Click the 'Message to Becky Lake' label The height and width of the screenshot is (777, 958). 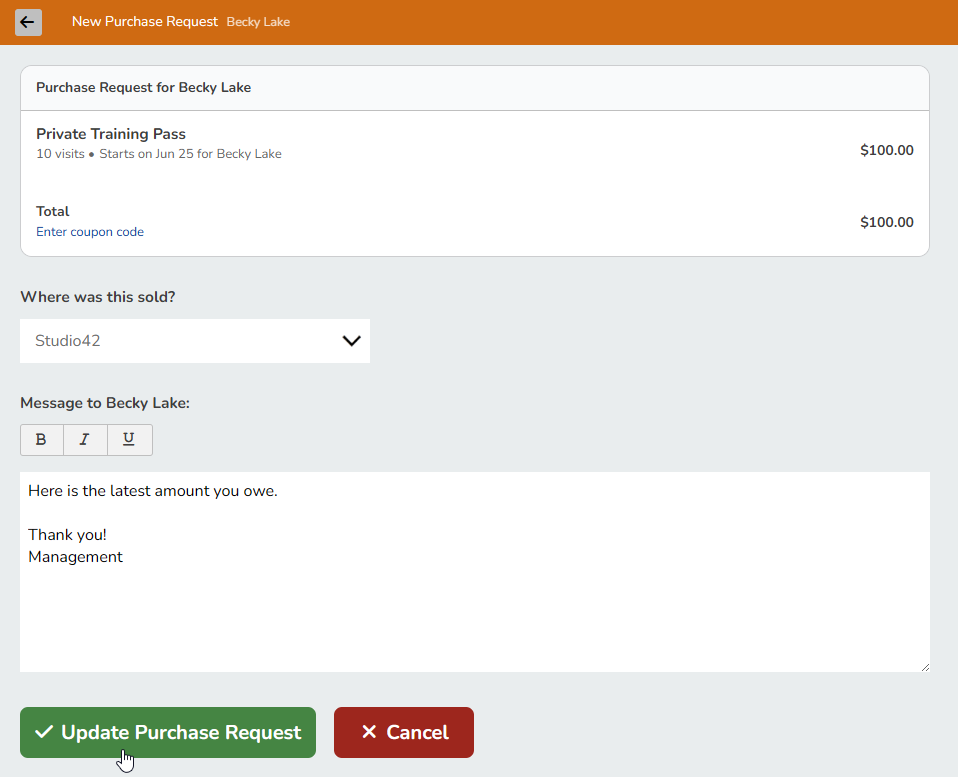click(105, 403)
